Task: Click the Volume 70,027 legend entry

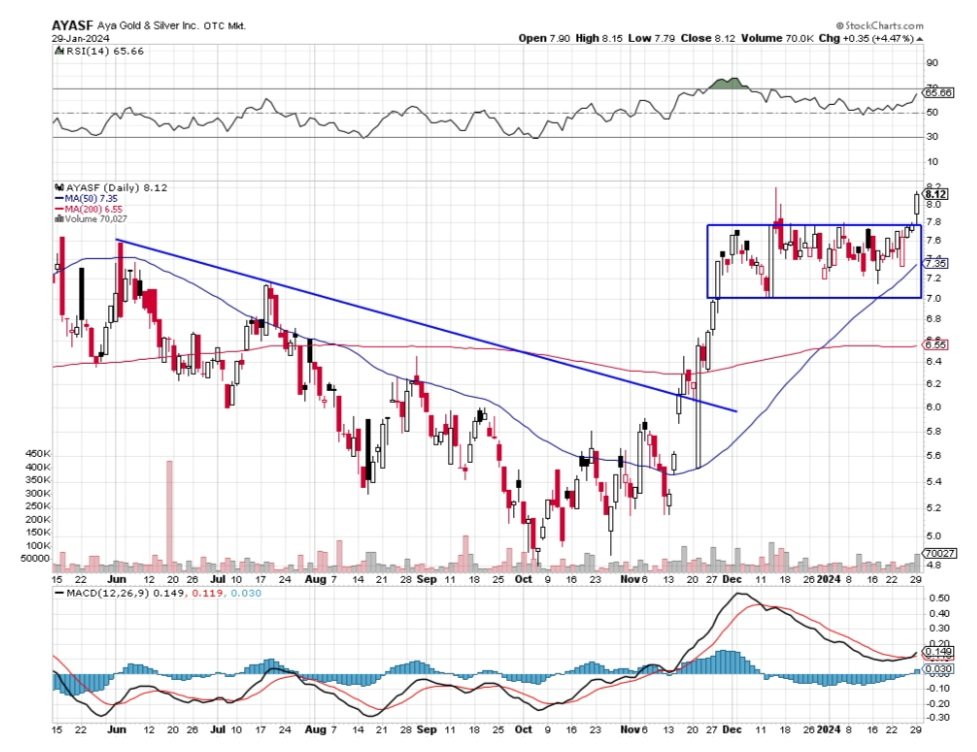Action: (x=91, y=219)
